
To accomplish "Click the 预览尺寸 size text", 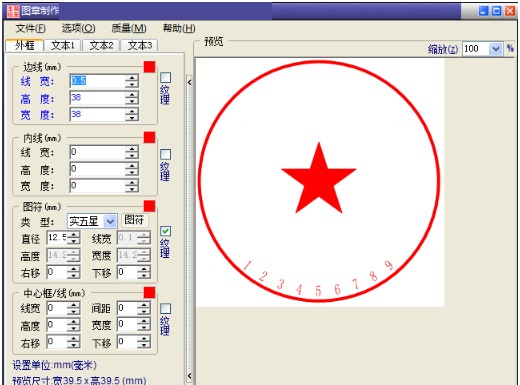I will (79, 380).
